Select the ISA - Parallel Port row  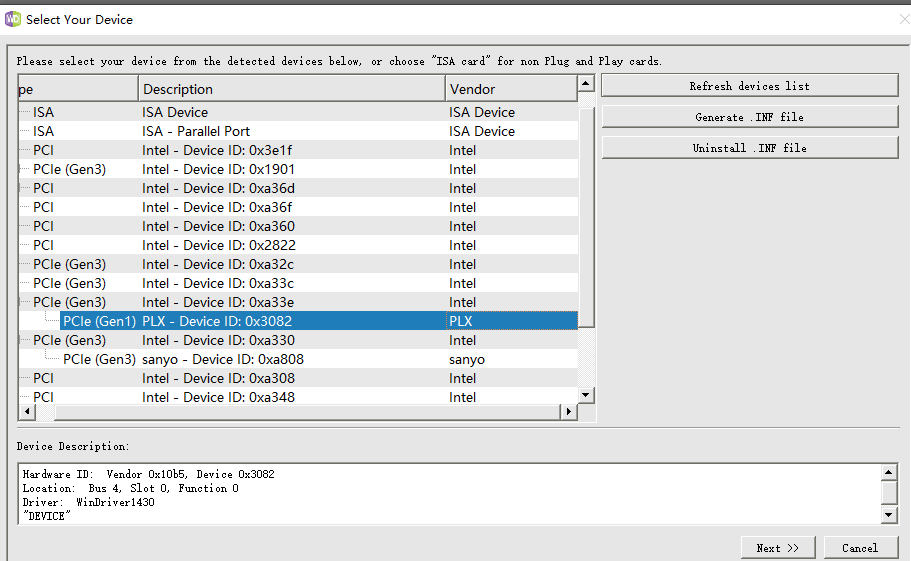tap(298, 131)
